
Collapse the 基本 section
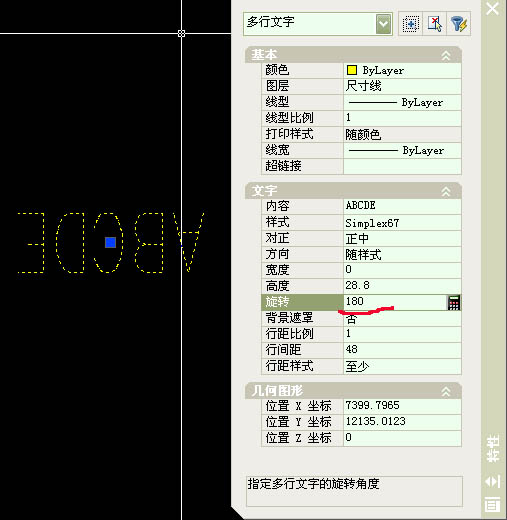pyautogui.click(x=446, y=56)
